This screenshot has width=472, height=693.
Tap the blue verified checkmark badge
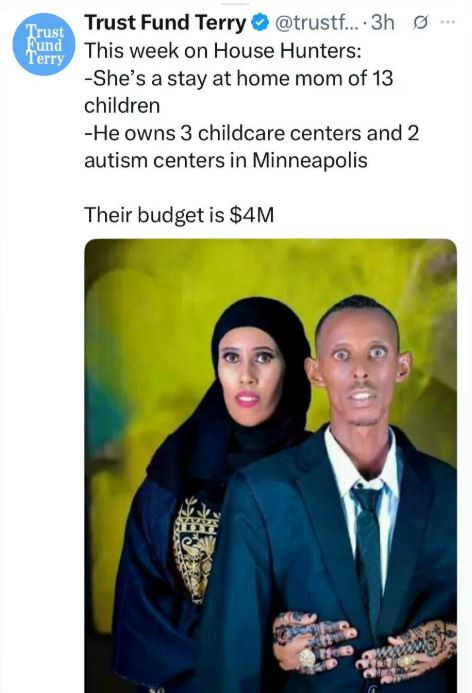260,23
